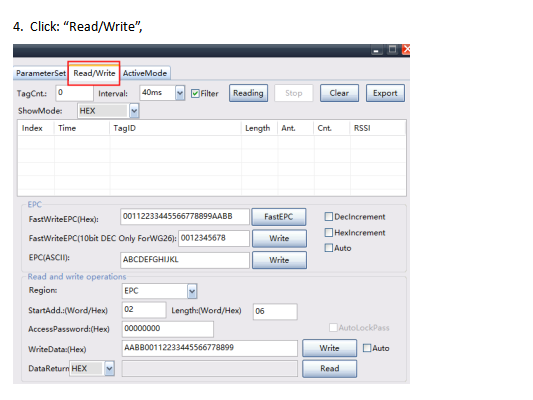The width and height of the screenshot is (533, 400).
Task: Click the Read button
Action: tap(330, 369)
